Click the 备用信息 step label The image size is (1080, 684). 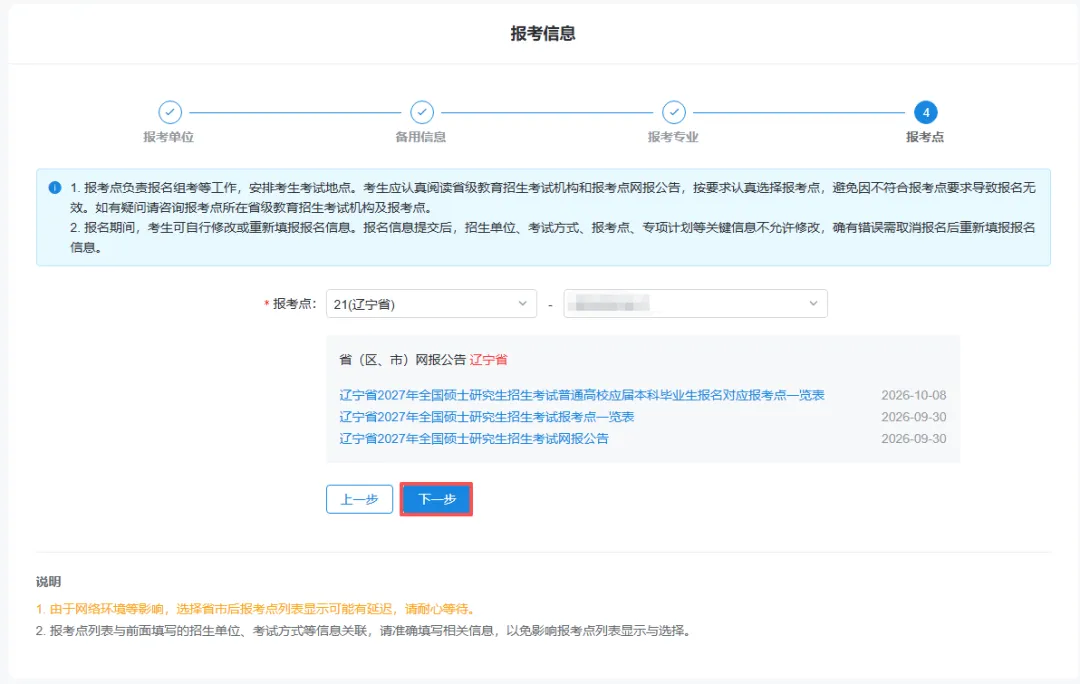pyautogui.click(x=421, y=137)
